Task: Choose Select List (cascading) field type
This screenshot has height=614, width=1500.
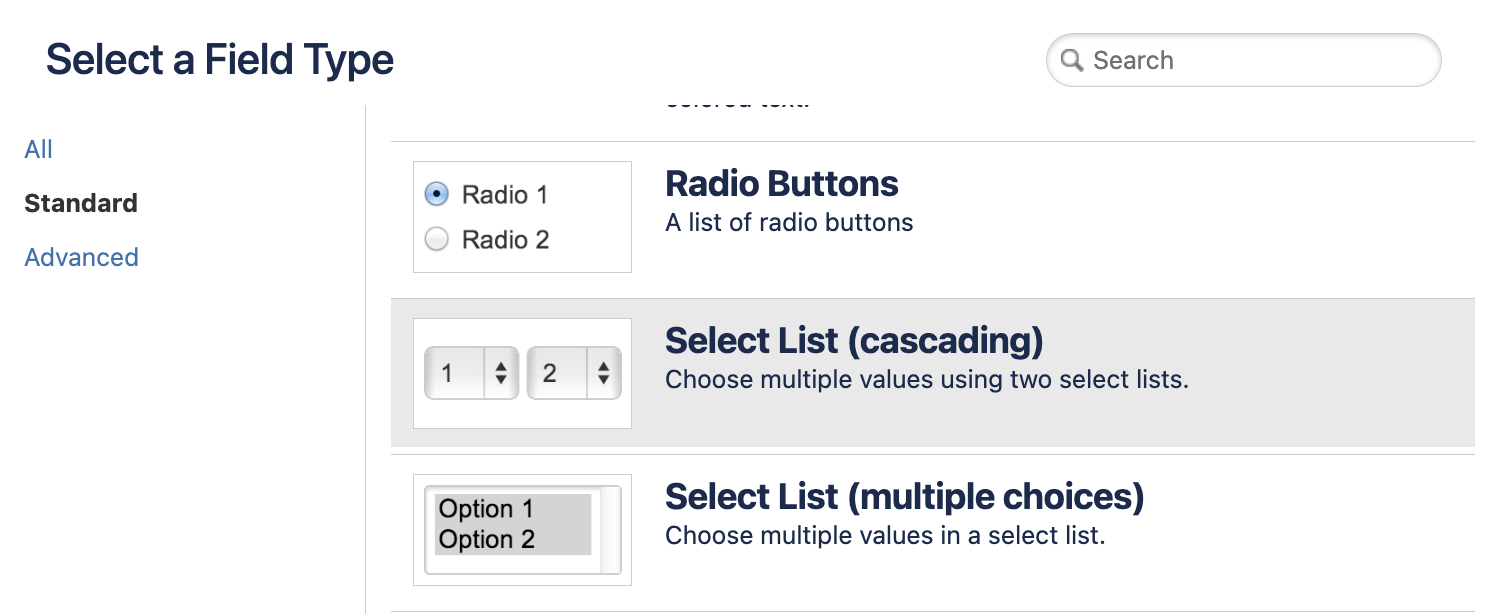Action: [853, 342]
